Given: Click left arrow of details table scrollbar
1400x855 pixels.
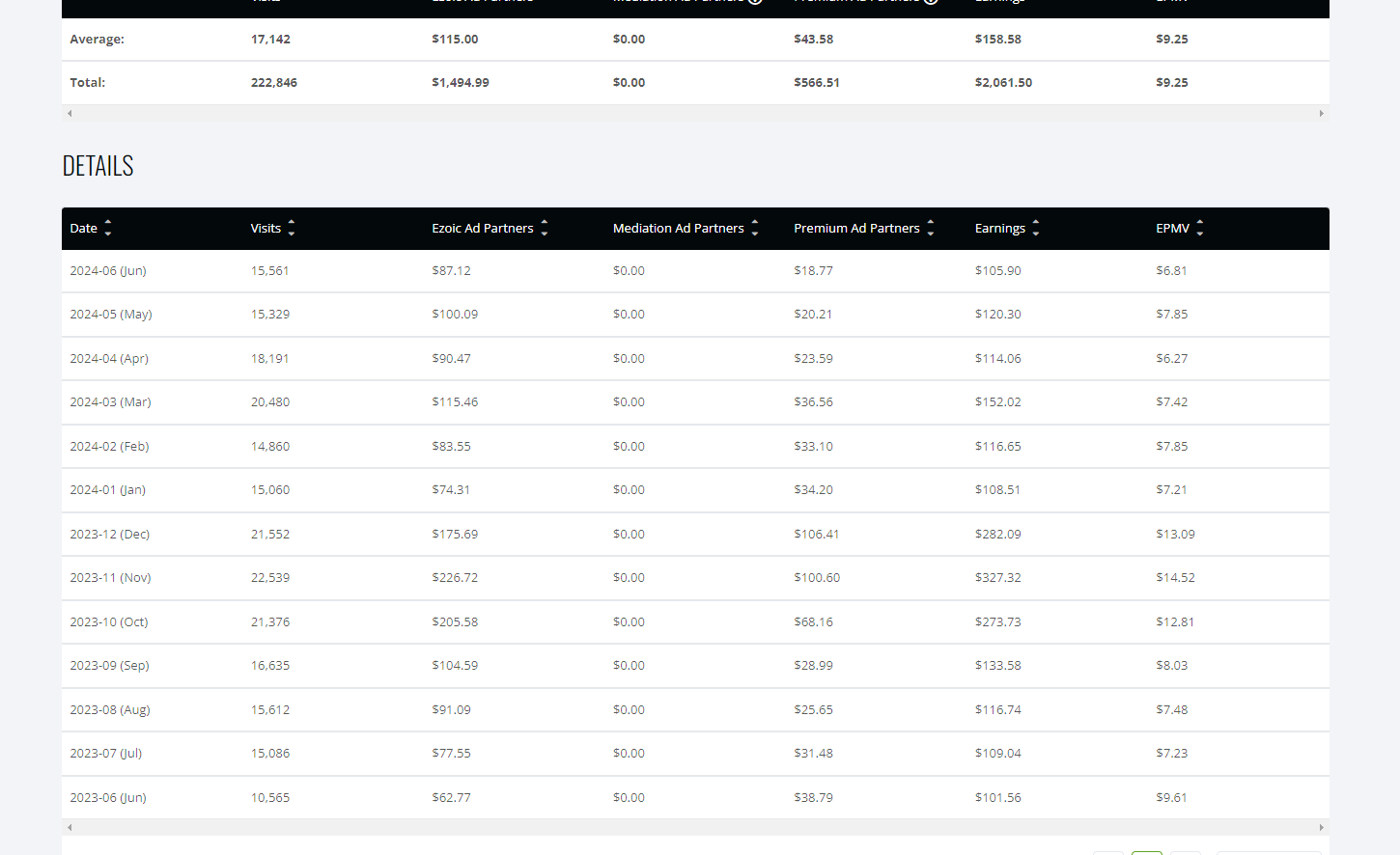Looking at the screenshot, I should point(70,828).
